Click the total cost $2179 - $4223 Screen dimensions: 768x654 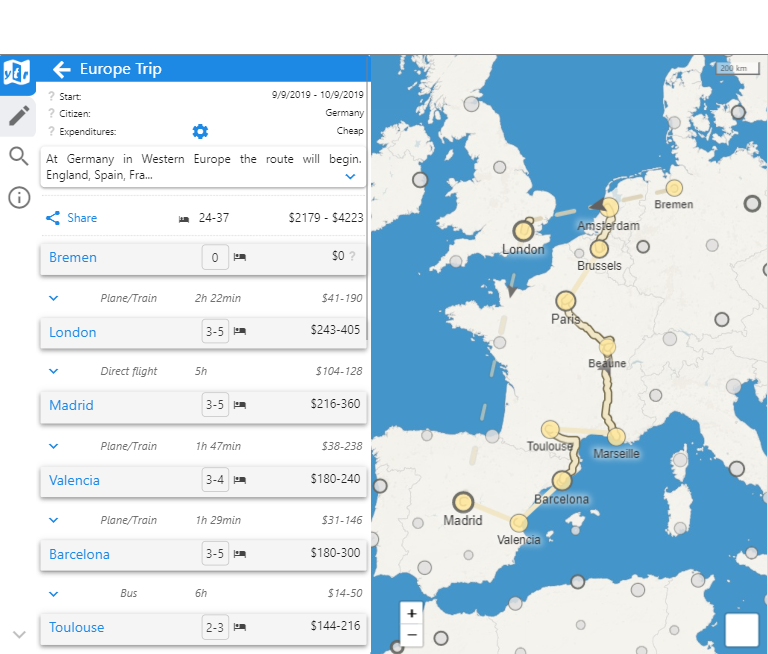(x=326, y=218)
